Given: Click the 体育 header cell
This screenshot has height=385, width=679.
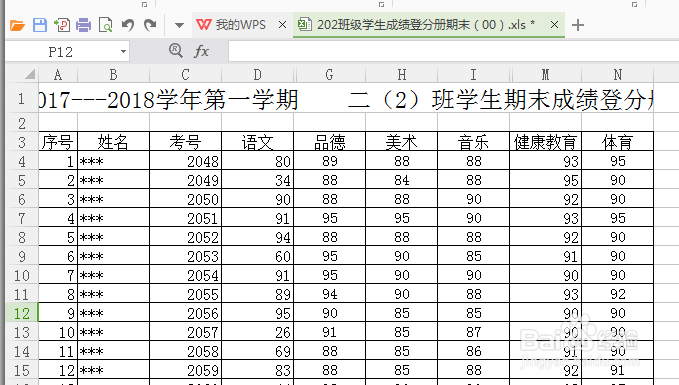Looking at the screenshot, I should pyautogui.click(x=618, y=142).
